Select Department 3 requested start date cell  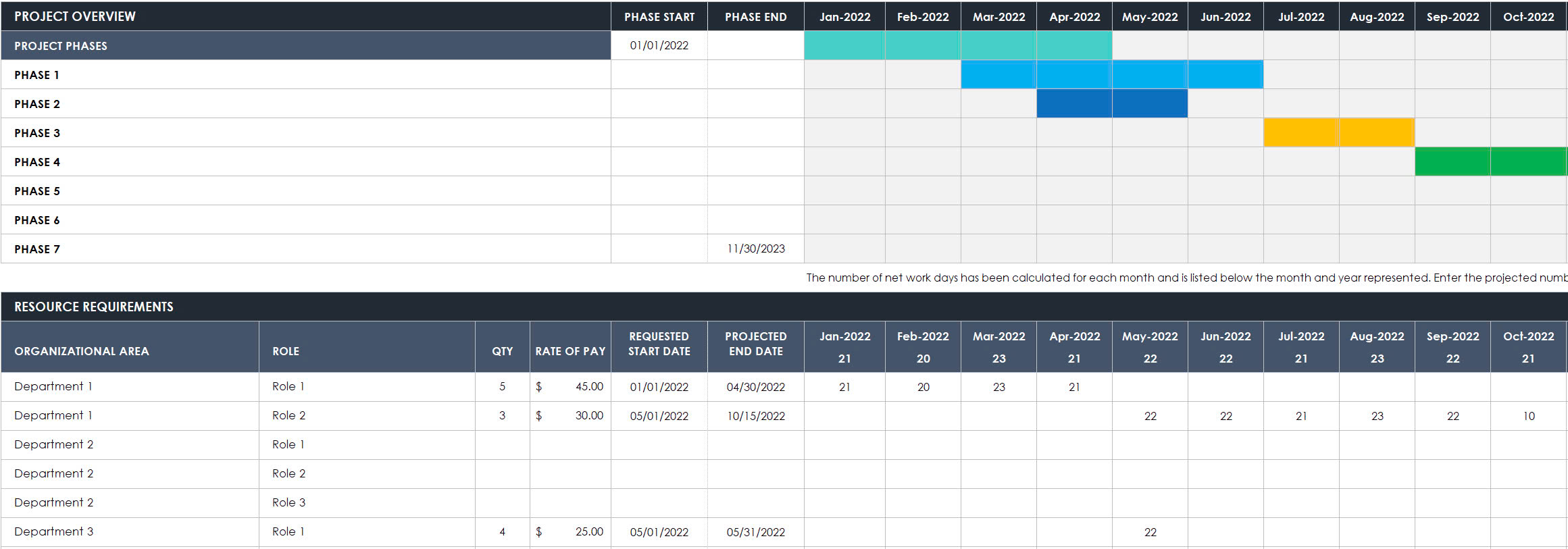659,532
